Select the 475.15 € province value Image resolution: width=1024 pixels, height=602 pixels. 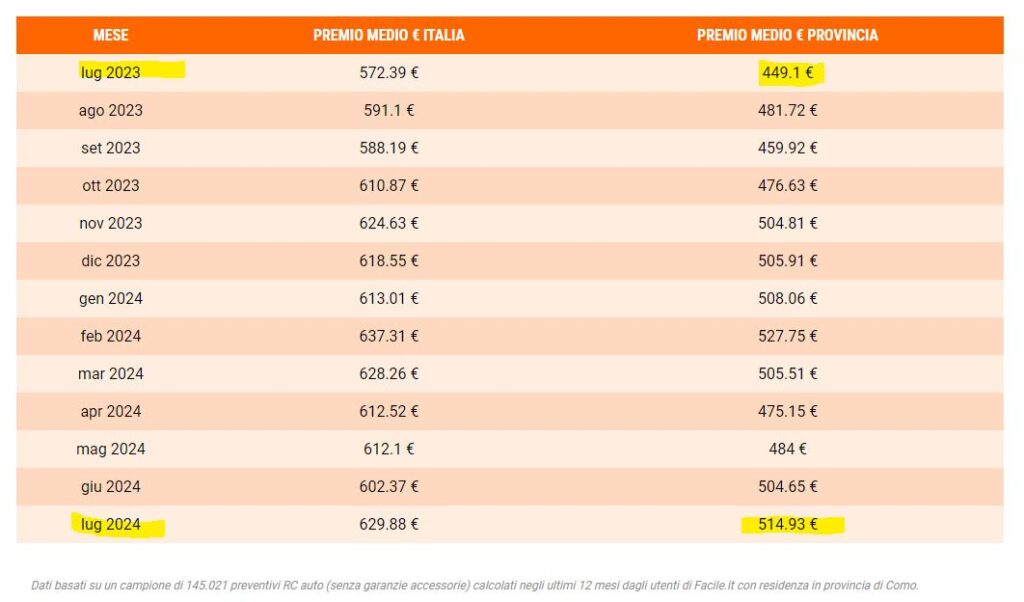pos(788,411)
